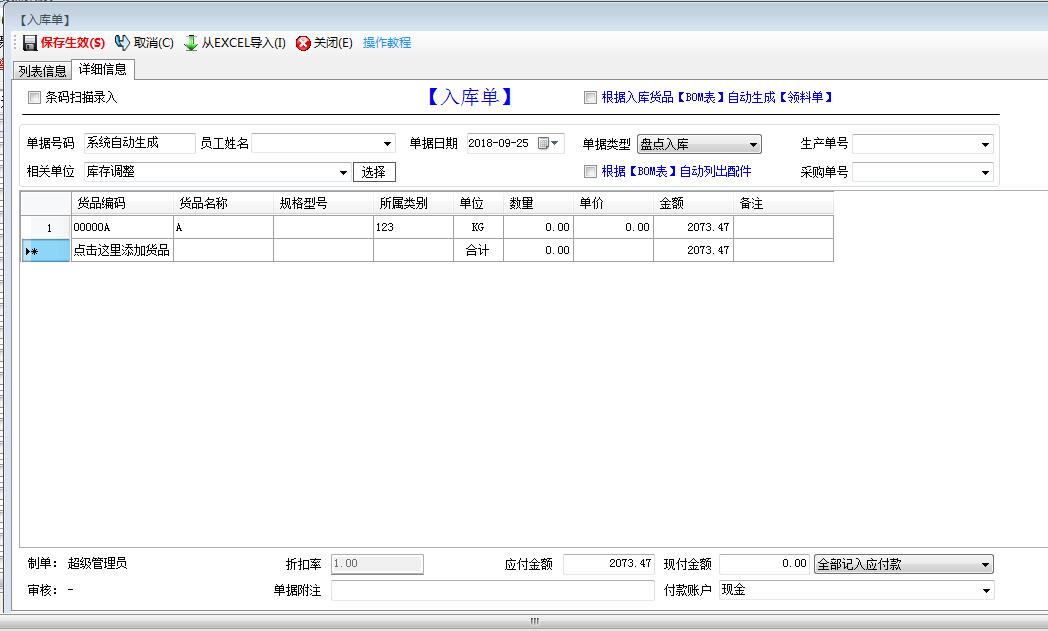Image resolution: width=1048 pixels, height=631 pixels.
Task: Check 根据BOM表自动列出配件 option
Action: point(591,172)
